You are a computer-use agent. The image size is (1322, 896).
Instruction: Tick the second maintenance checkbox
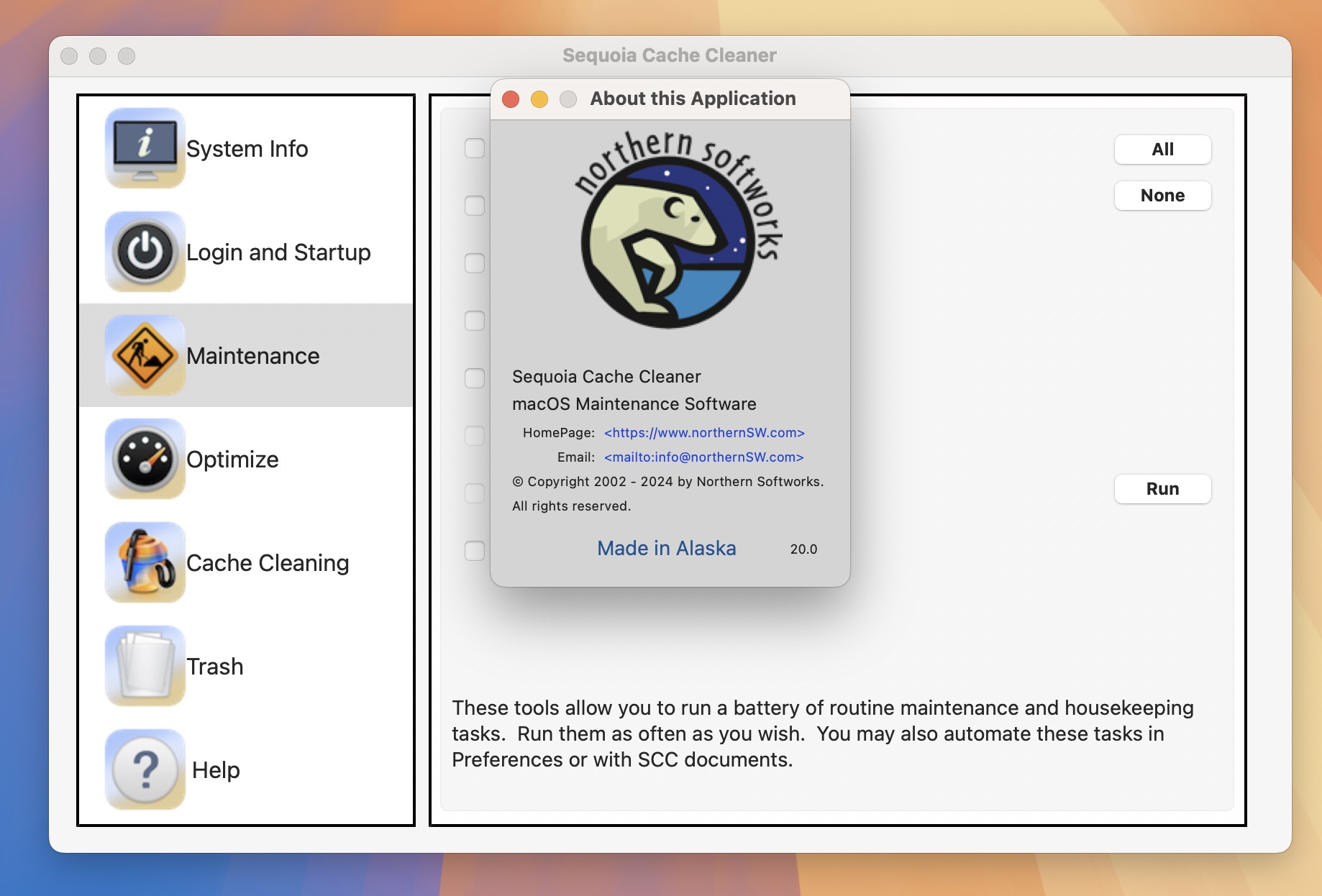(475, 206)
